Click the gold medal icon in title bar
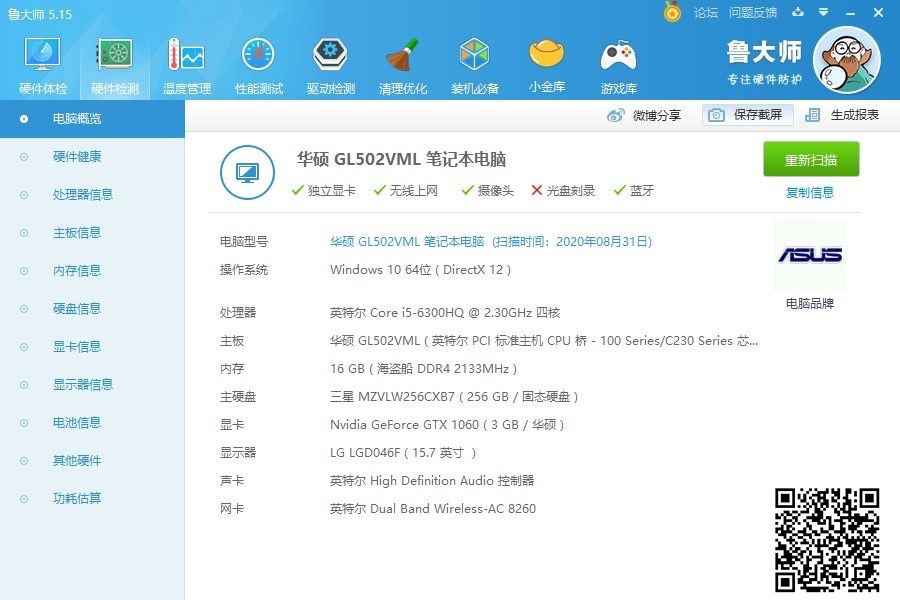Image resolution: width=900 pixels, height=600 pixels. click(x=673, y=12)
